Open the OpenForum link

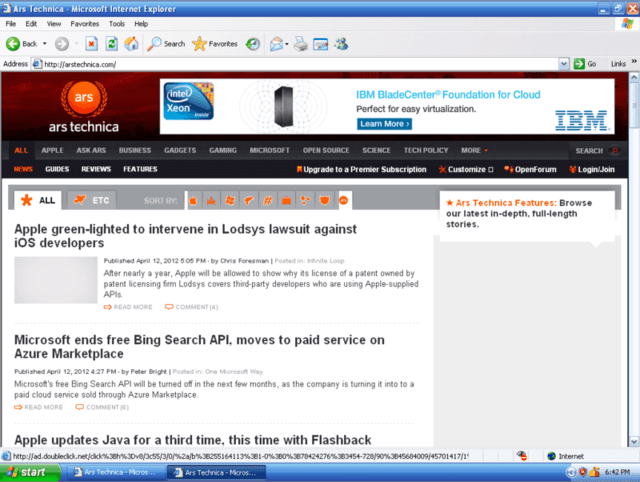530,169
